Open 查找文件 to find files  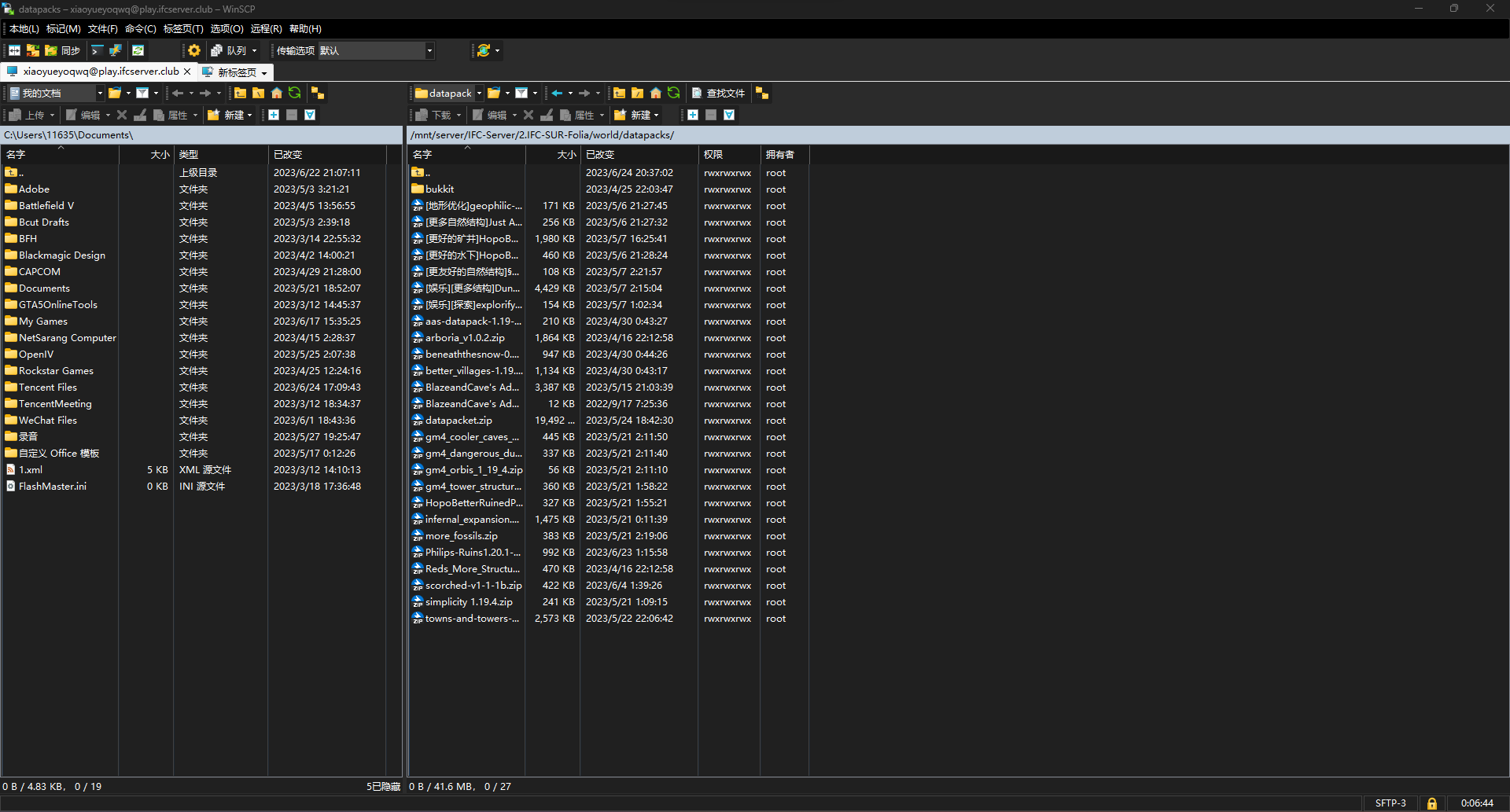pyautogui.click(x=718, y=94)
